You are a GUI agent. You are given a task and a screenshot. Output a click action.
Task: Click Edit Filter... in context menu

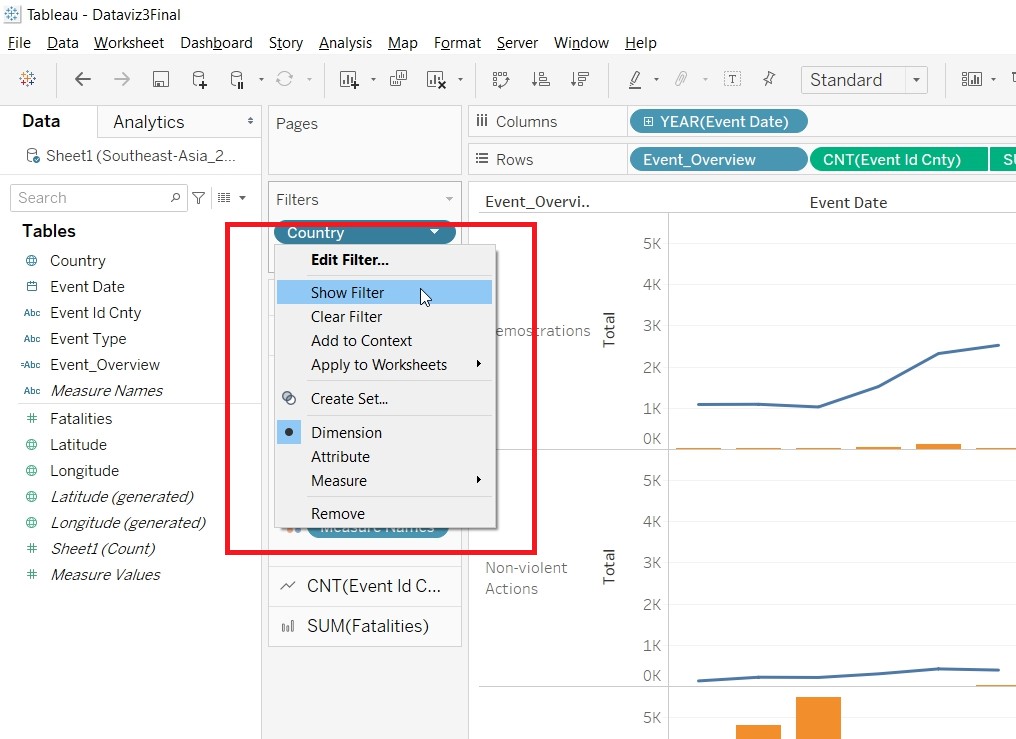point(349,260)
